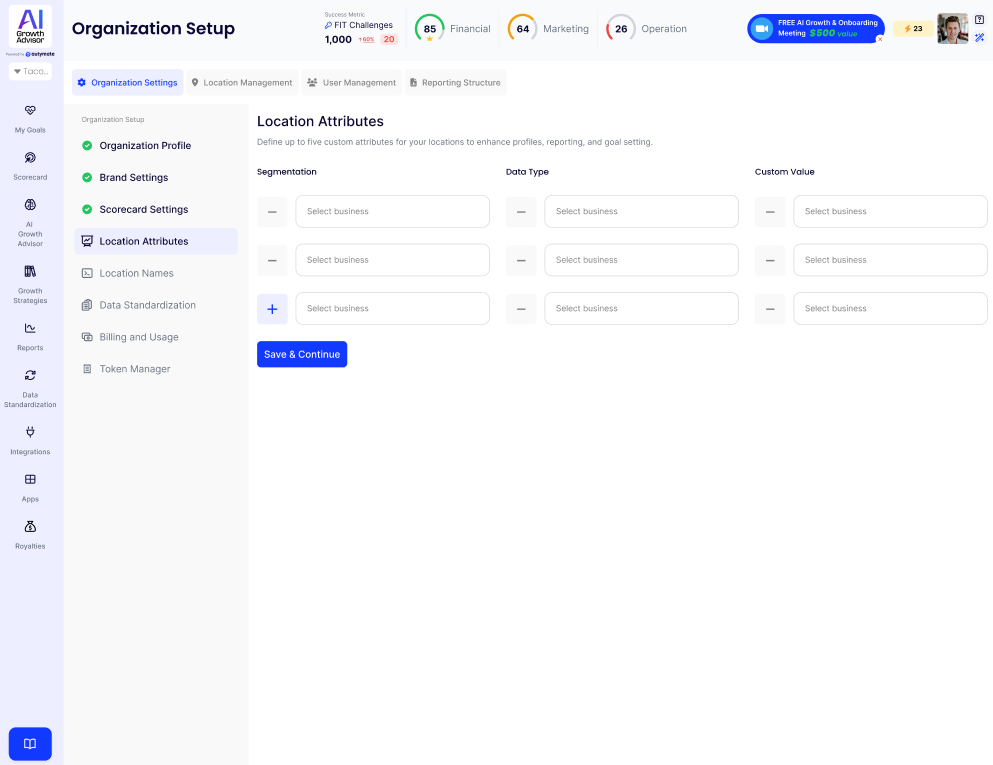Click the help question mark icon

click(979, 20)
